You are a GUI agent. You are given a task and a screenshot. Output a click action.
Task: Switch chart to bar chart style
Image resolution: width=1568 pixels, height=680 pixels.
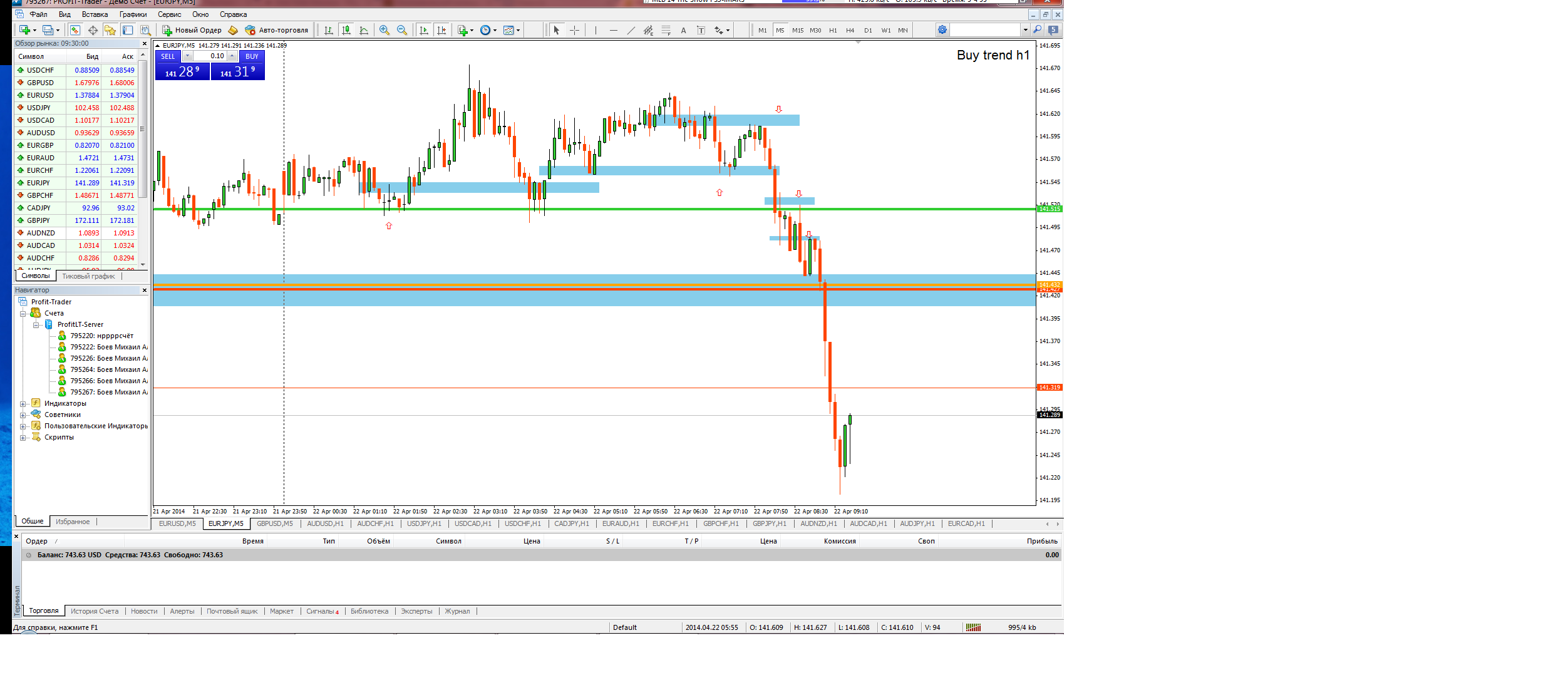pyautogui.click(x=329, y=30)
